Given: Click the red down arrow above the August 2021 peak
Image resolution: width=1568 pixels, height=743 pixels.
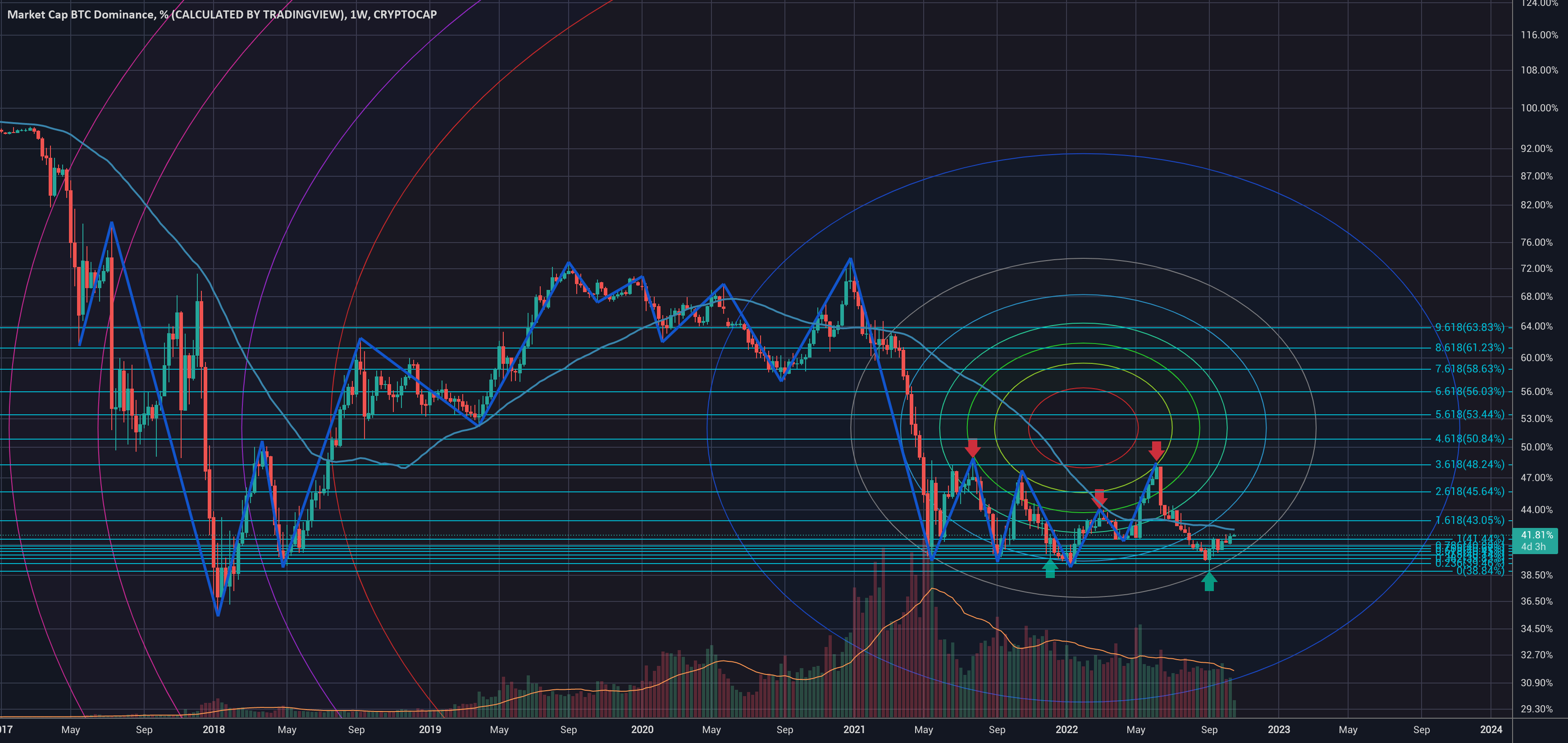Looking at the screenshot, I should (x=973, y=448).
